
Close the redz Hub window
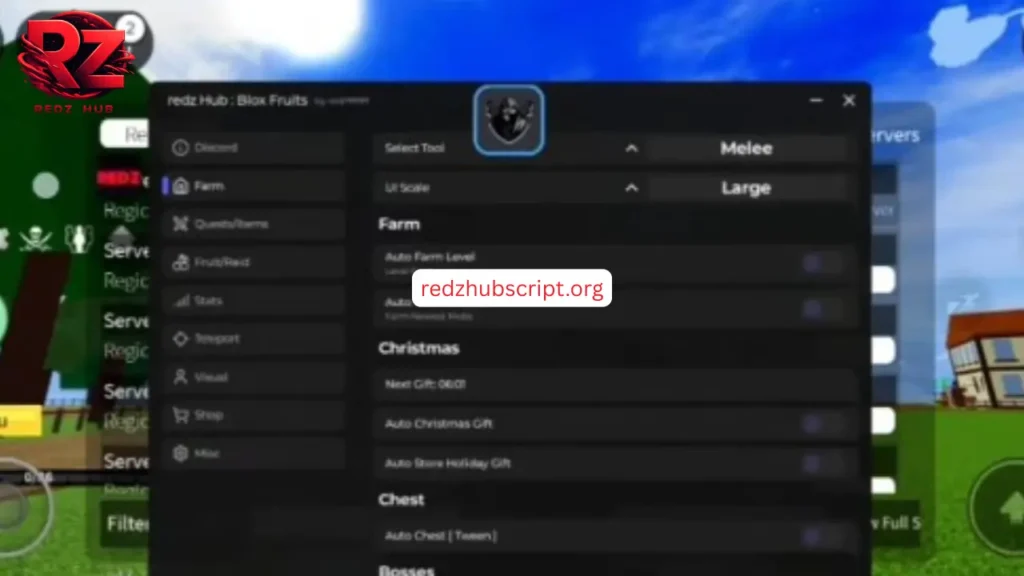[848, 101]
